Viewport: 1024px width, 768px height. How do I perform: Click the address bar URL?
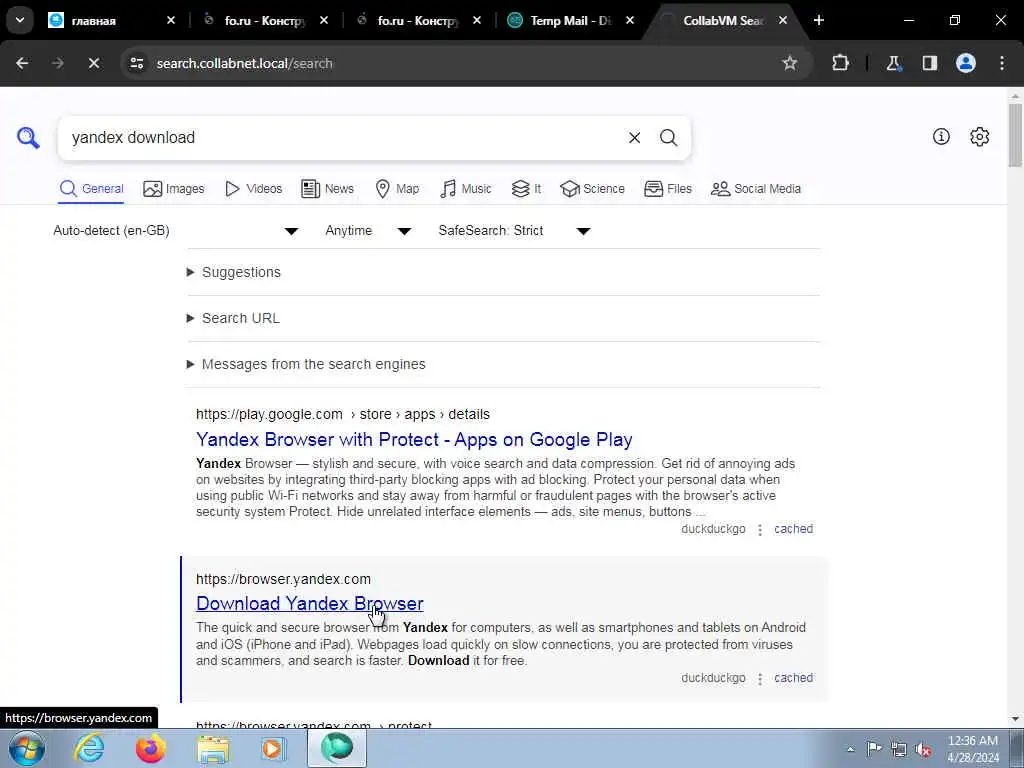[x=244, y=63]
